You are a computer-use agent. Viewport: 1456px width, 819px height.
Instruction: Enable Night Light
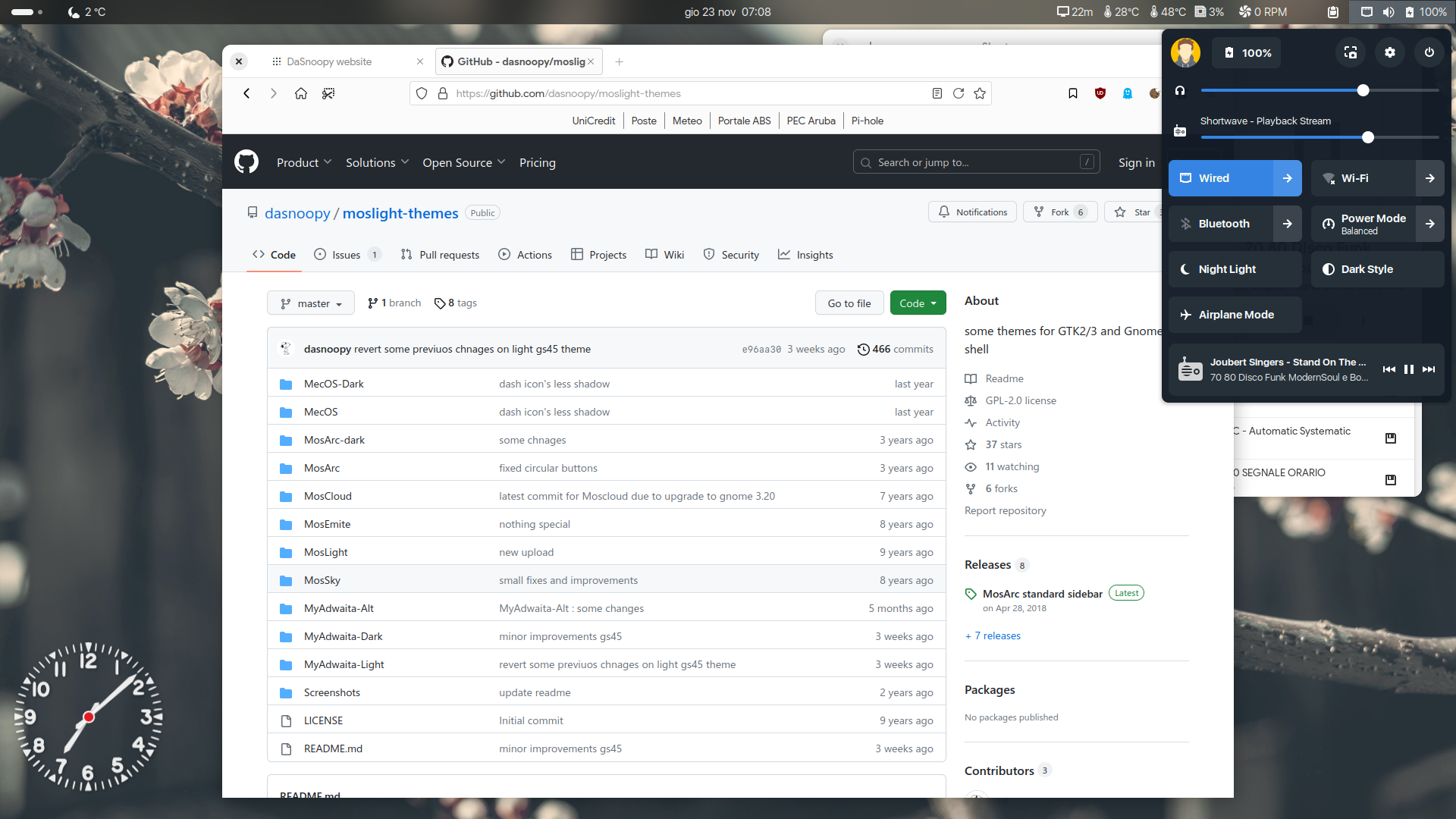(x=1235, y=269)
